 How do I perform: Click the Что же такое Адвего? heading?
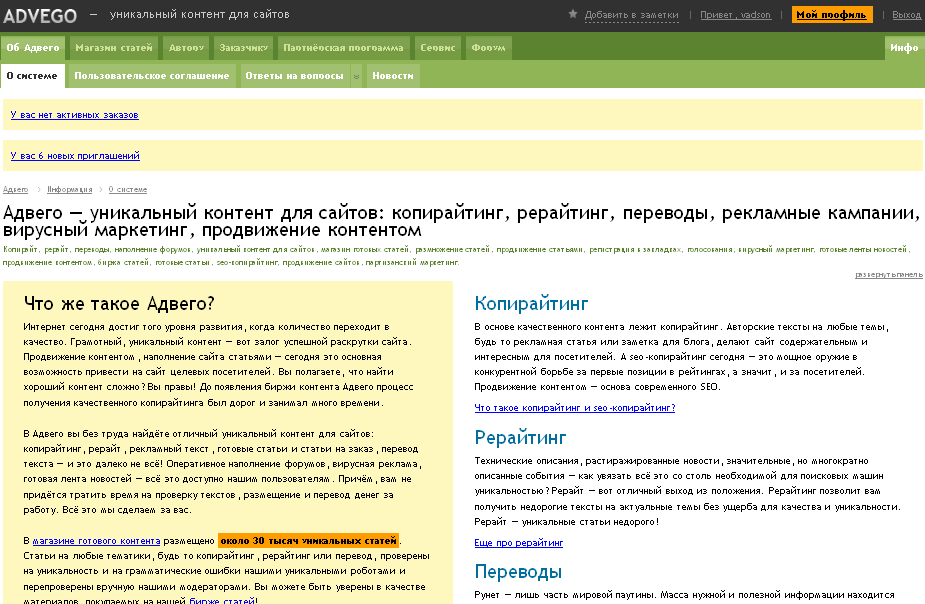(x=119, y=304)
